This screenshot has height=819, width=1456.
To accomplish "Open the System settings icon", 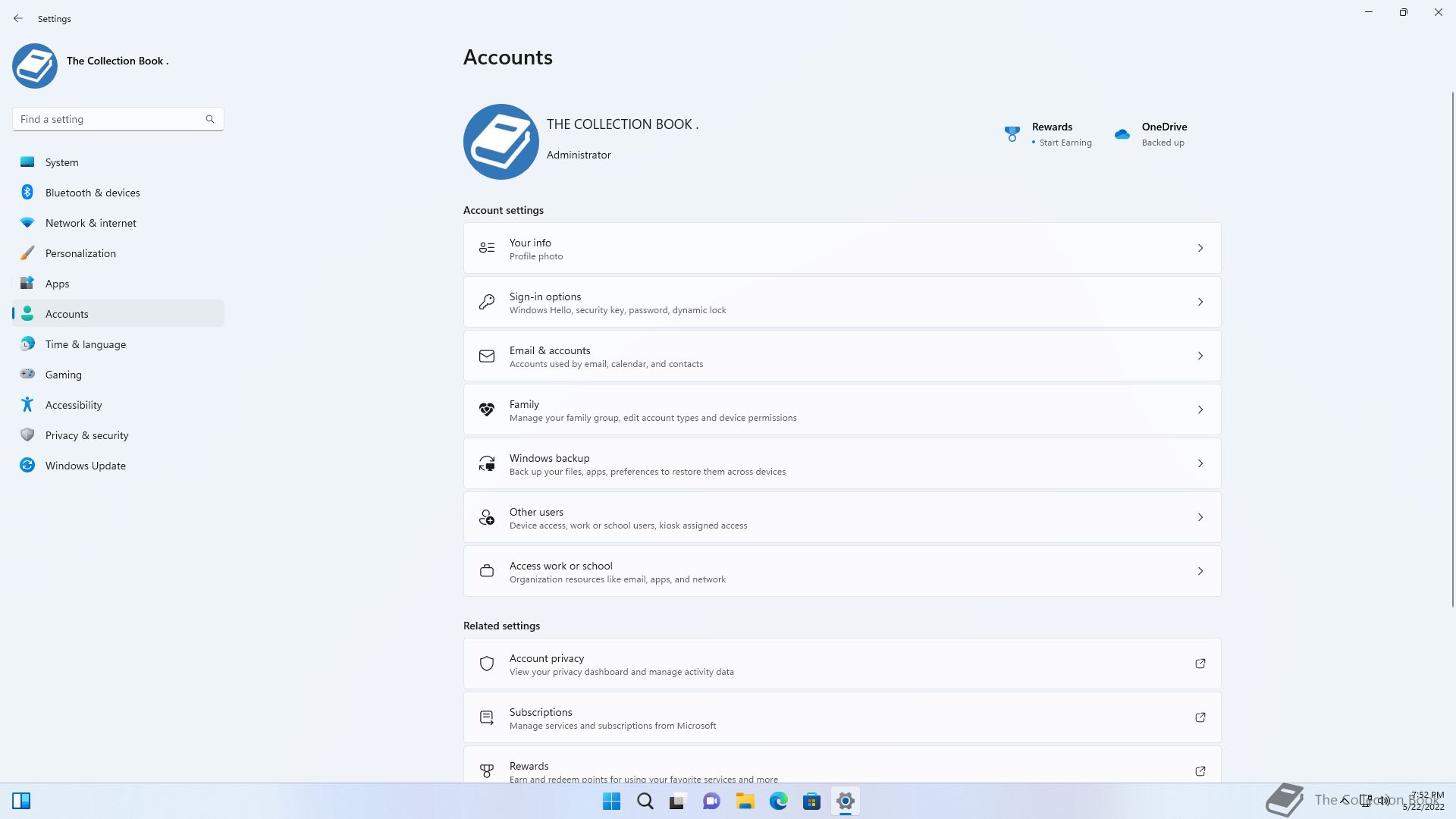I will 27,162.
